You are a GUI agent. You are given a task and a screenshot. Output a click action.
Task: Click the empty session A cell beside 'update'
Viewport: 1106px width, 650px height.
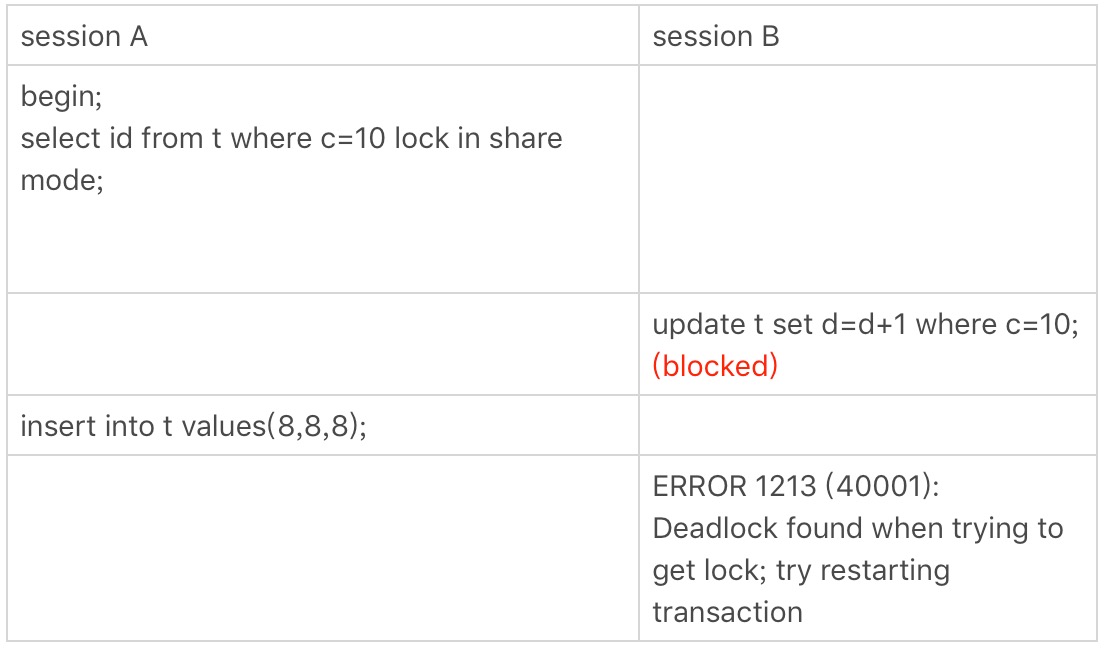323,344
